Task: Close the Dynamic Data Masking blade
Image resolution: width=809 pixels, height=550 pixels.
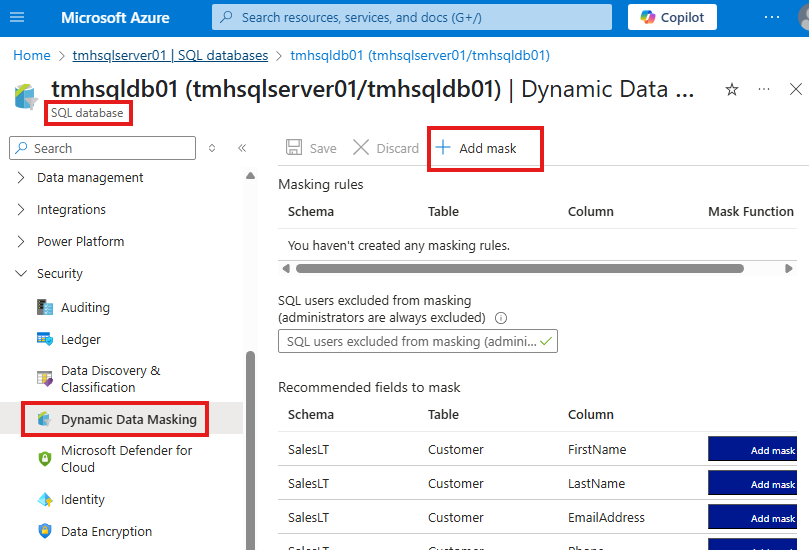Action: click(796, 89)
